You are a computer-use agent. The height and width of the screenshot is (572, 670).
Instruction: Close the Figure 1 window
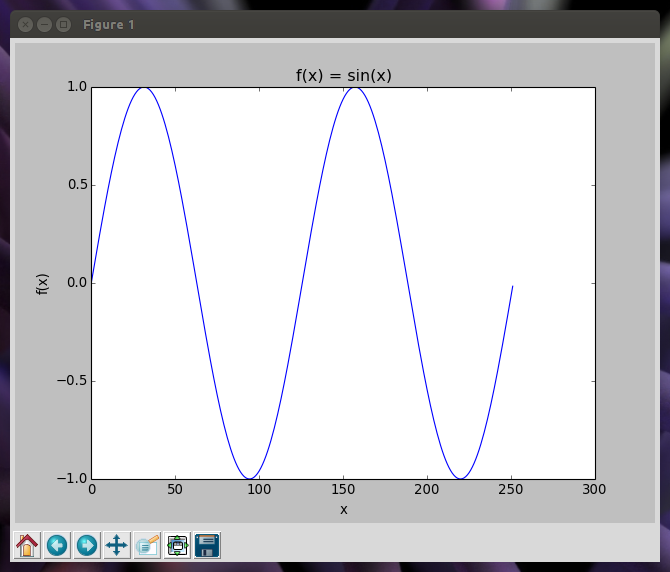click(26, 25)
